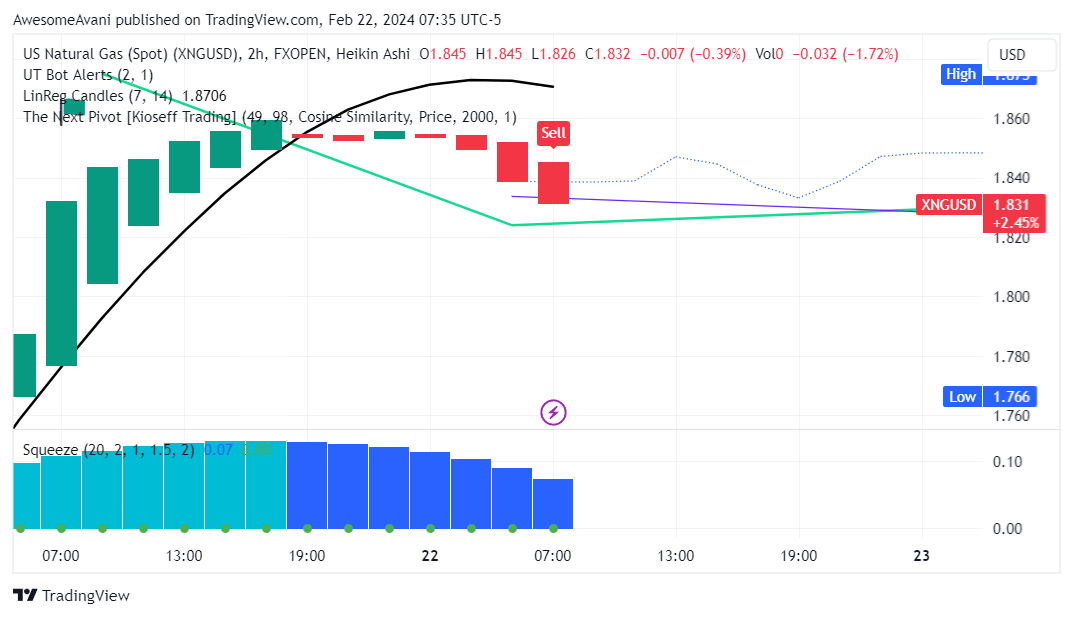Viewport: 1073px width, 617px height.
Task: Select the LinReg Candles indicator legend
Action: pyautogui.click(x=125, y=96)
